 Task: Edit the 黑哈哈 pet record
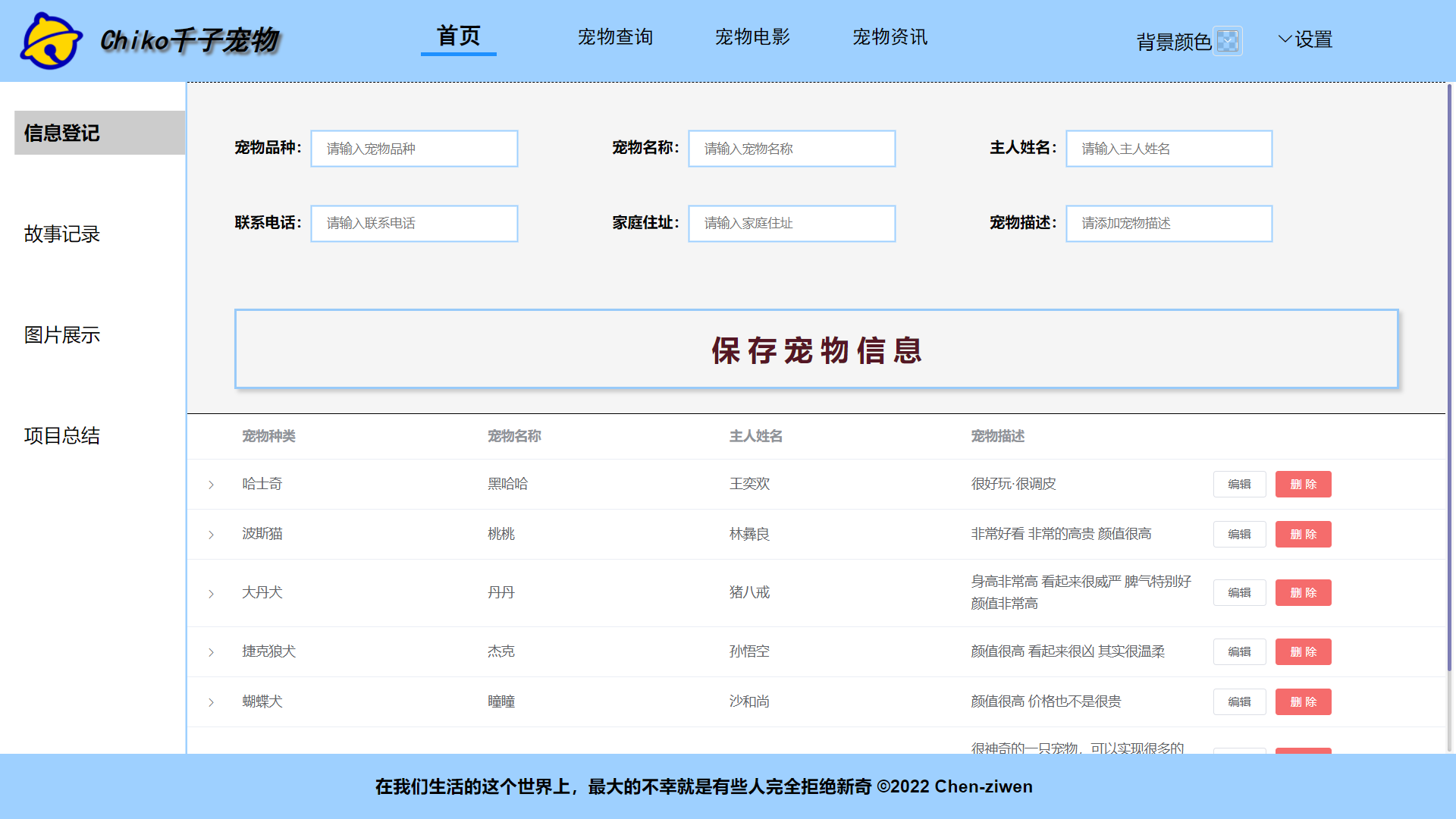[1239, 484]
